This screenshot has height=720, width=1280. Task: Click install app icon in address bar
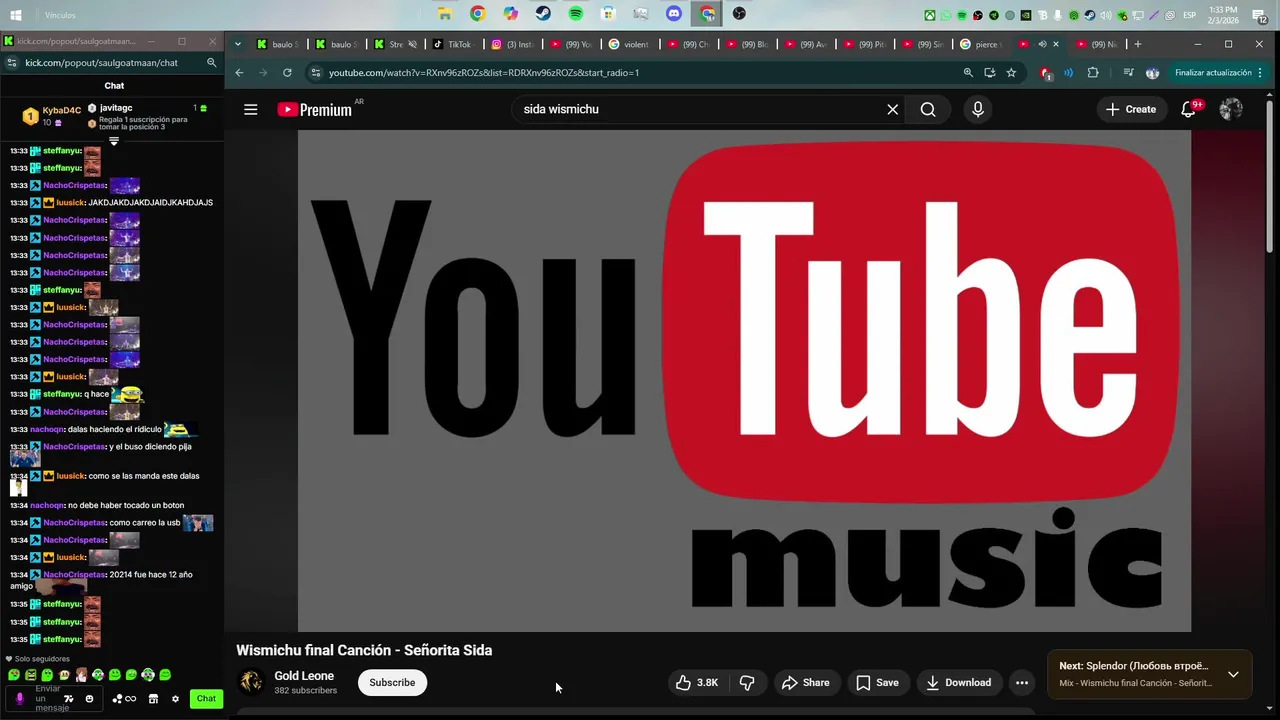point(990,73)
